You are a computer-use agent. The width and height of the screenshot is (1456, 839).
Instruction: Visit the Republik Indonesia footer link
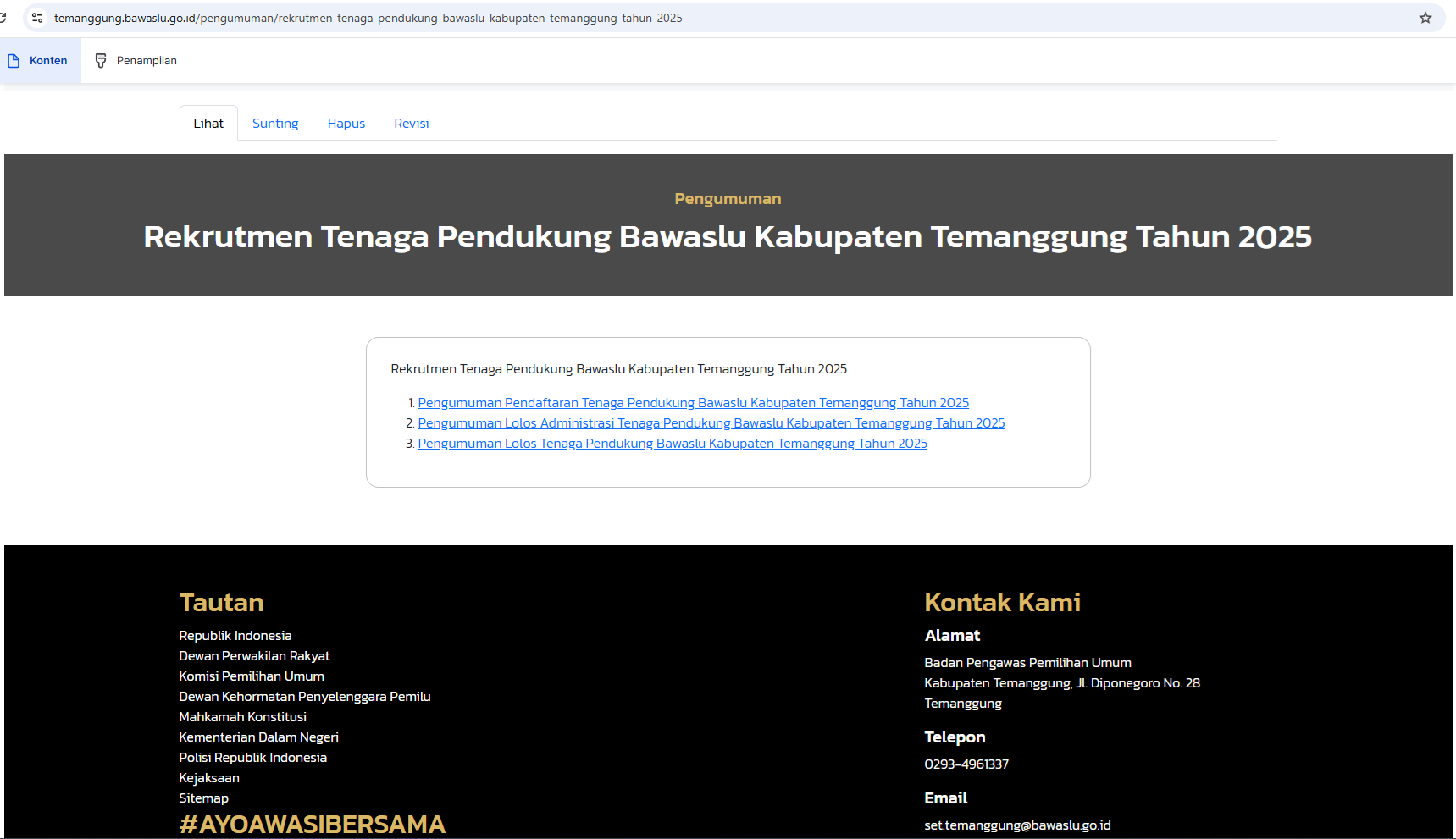pos(235,635)
